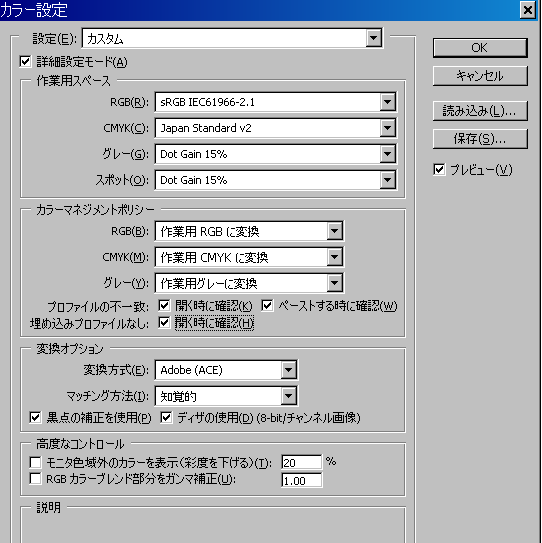542x543 pixels.
Task: Enable モニタ色域外のカラーを表示 checkbox
Action: 35,462
